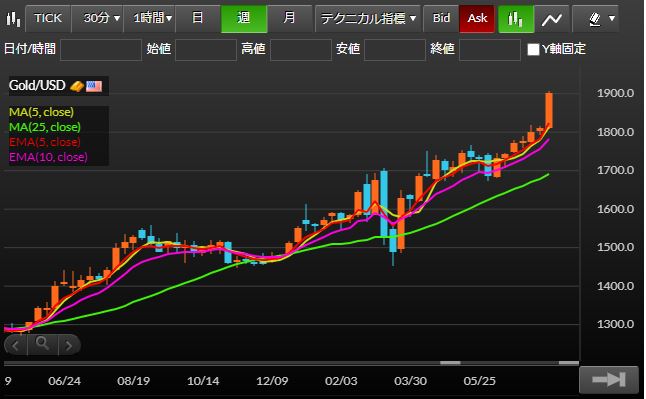Open the 30分 timeframe dropdown
The height and width of the screenshot is (399, 646).
pos(97,19)
